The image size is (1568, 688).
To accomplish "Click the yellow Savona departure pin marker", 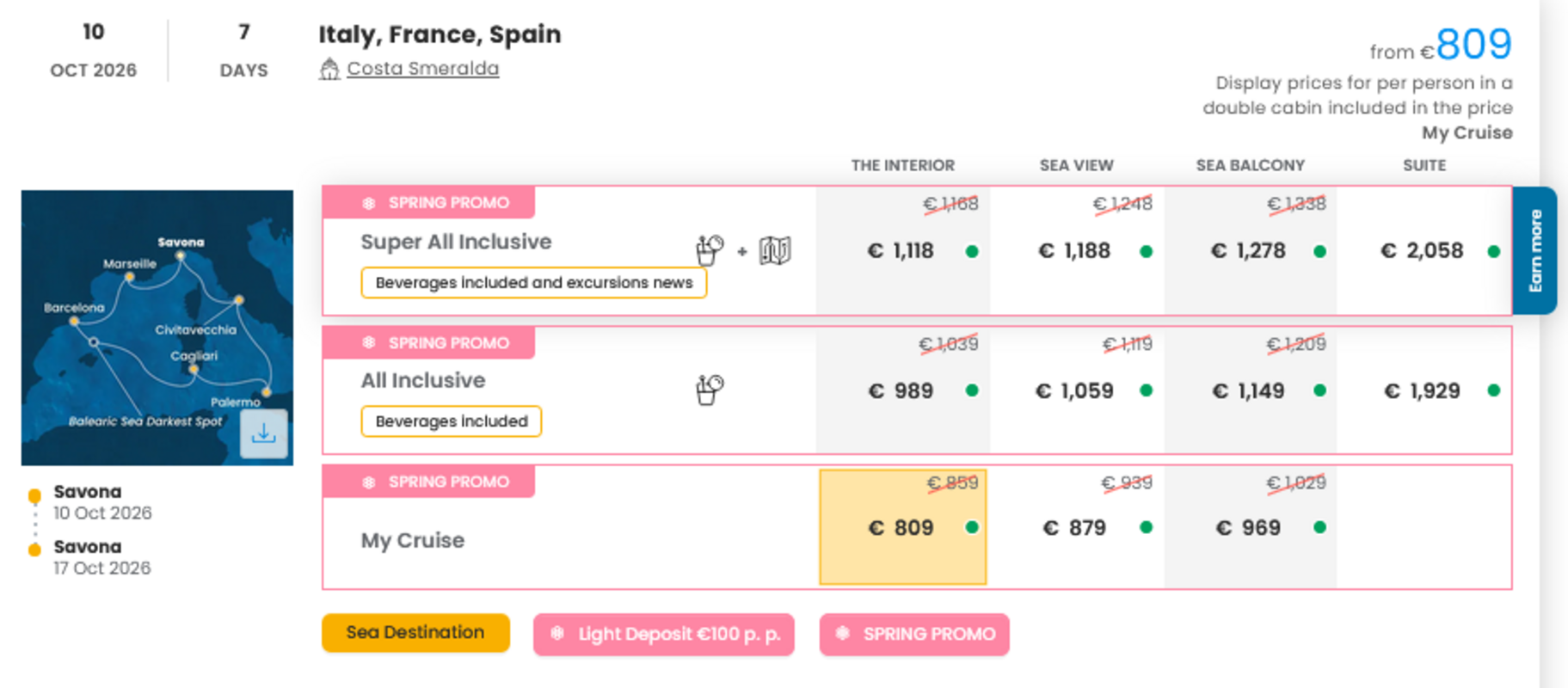I will (34, 496).
